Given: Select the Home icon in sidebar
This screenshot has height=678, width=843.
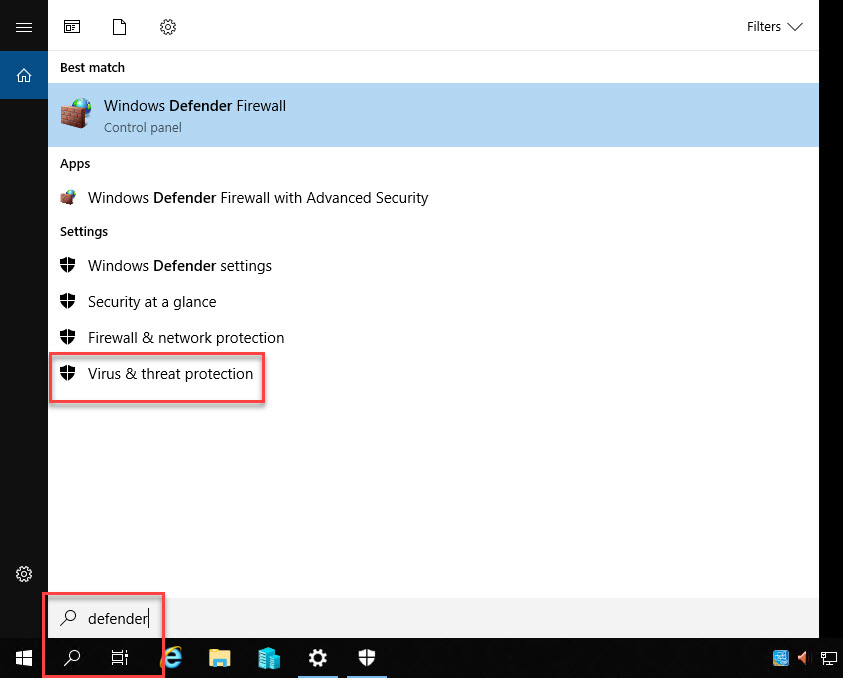Looking at the screenshot, I should (x=24, y=76).
